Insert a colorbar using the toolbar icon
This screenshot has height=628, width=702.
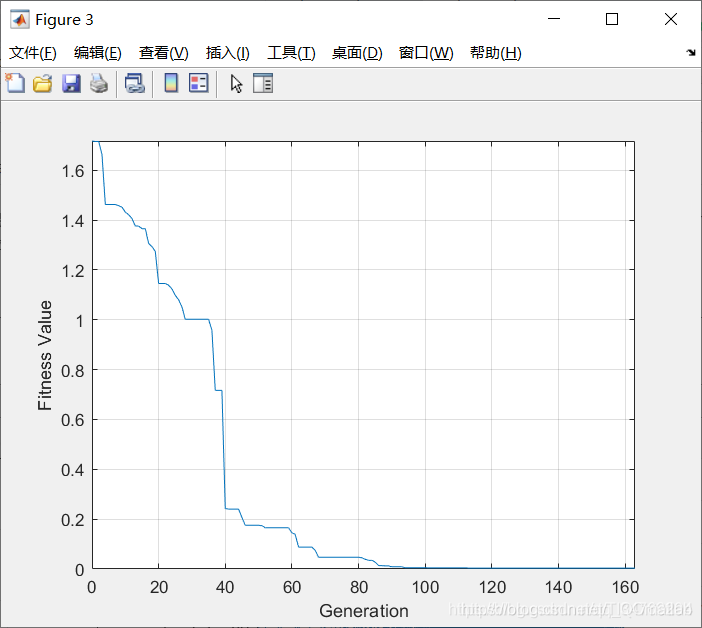pos(171,83)
